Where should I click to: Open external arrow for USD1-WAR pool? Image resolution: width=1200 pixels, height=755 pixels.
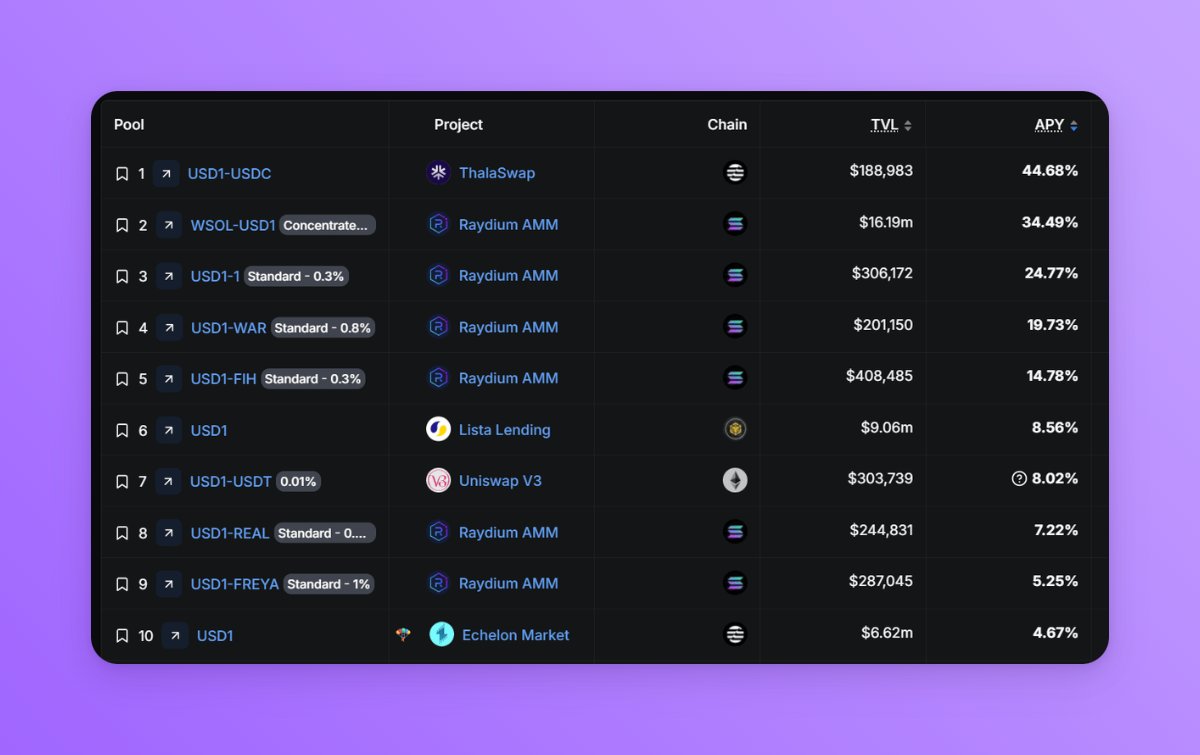coord(169,327)
